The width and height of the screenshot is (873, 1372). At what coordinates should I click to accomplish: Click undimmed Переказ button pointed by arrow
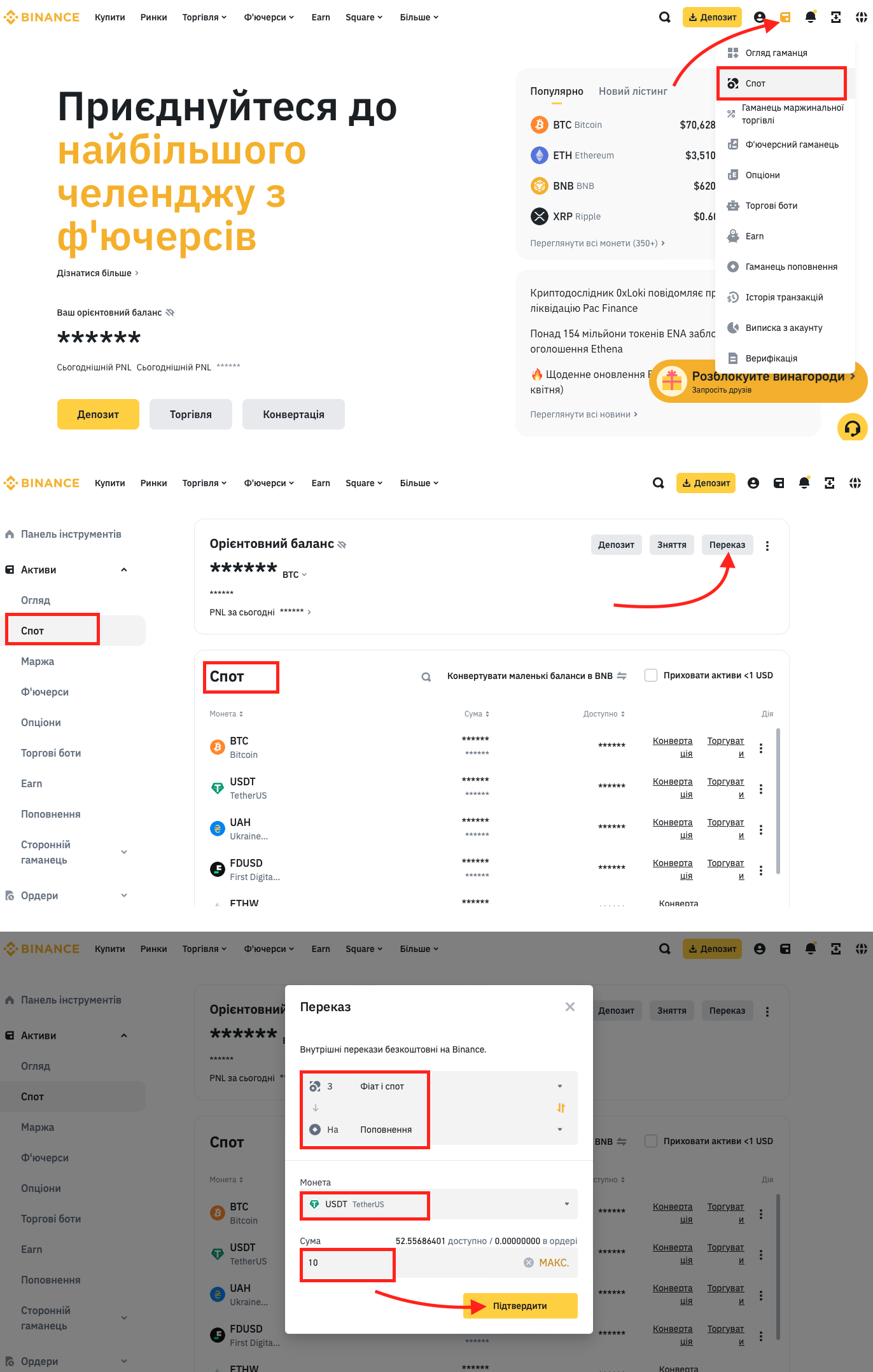[727, 545]
